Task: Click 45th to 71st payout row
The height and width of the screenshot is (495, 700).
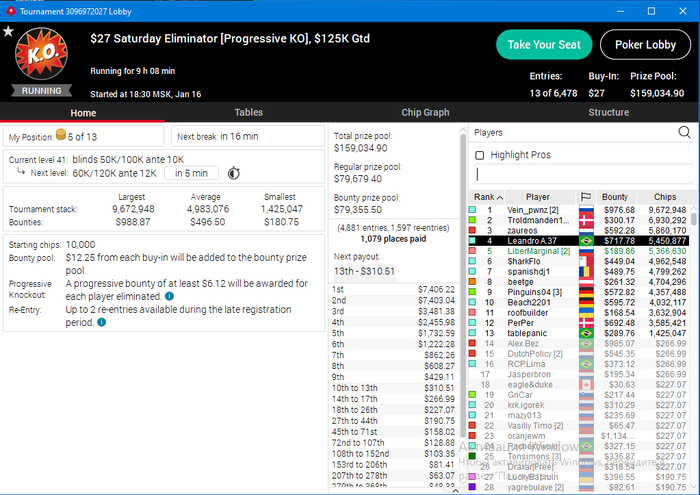Action: [393, 432]
